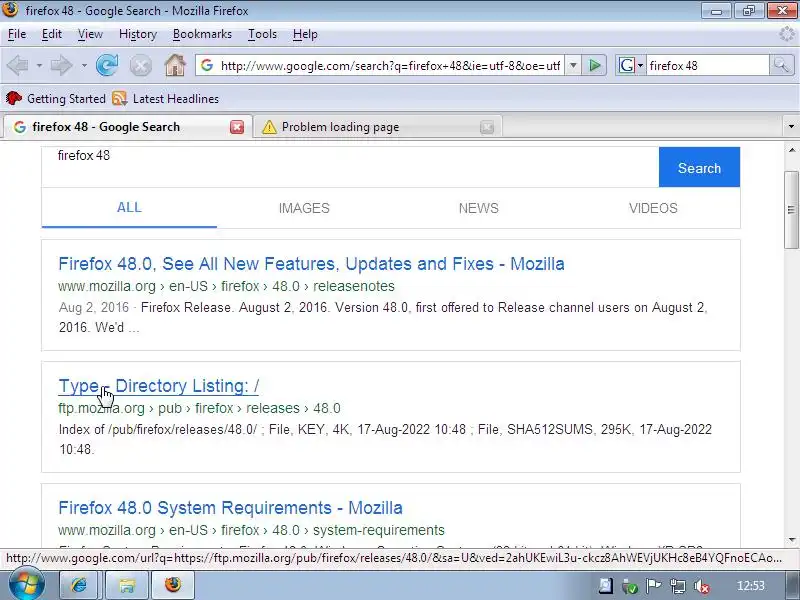800x600 pixels.
Task: Click the vertical scrollbar thumb
Action: [x=791, y=210]
